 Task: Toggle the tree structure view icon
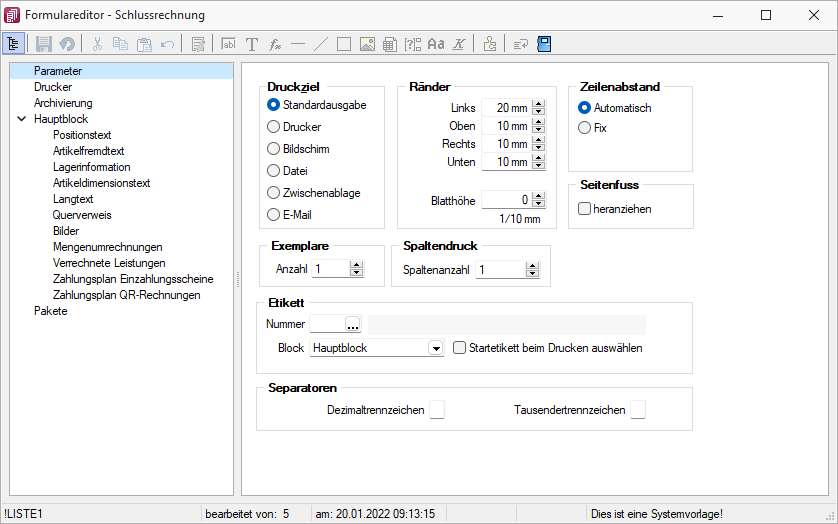(14, 44)
